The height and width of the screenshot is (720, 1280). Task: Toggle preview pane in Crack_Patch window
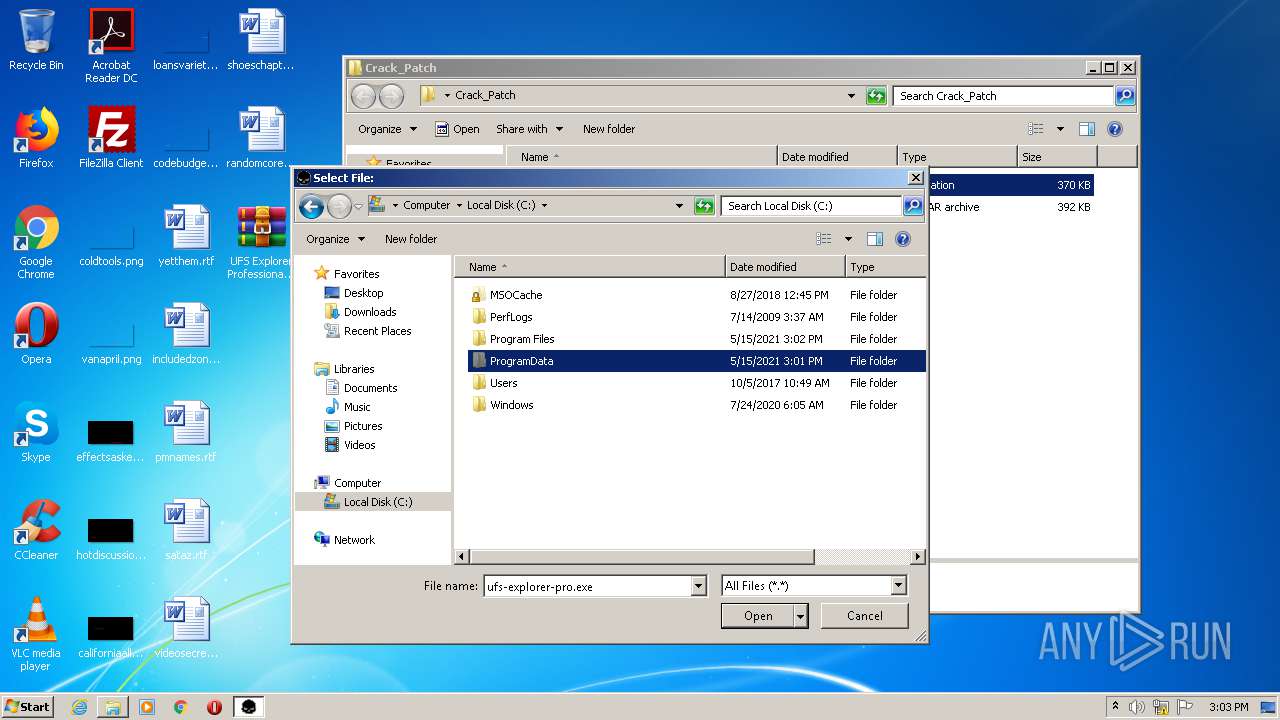point(1087,129)
